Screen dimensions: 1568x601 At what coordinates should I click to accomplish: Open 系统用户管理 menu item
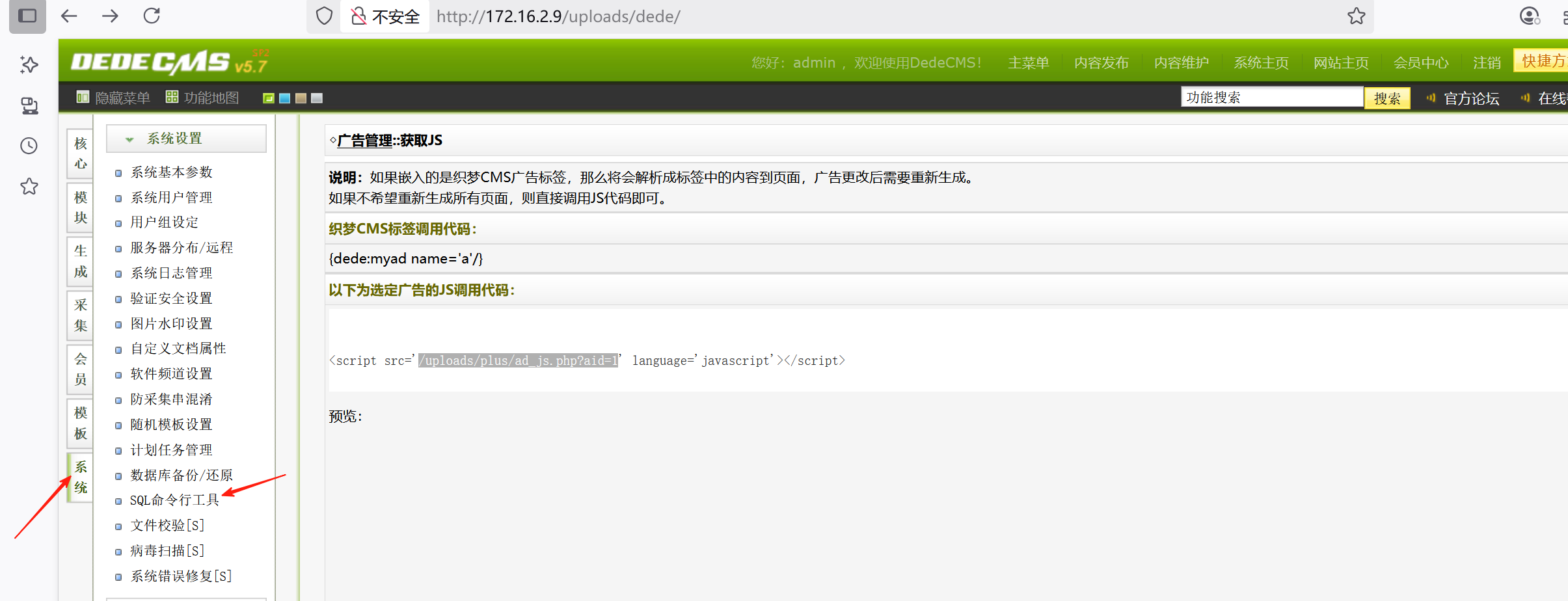coord(172,198)
